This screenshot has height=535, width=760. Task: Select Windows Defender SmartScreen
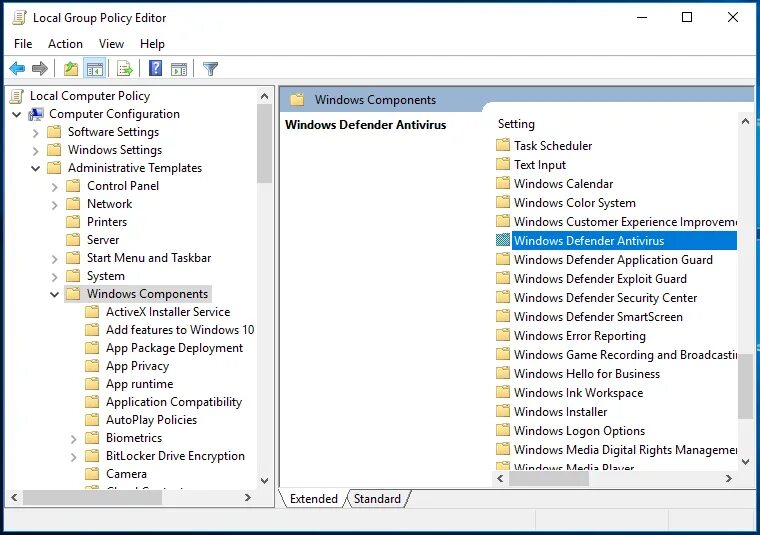tap(598, 316)
